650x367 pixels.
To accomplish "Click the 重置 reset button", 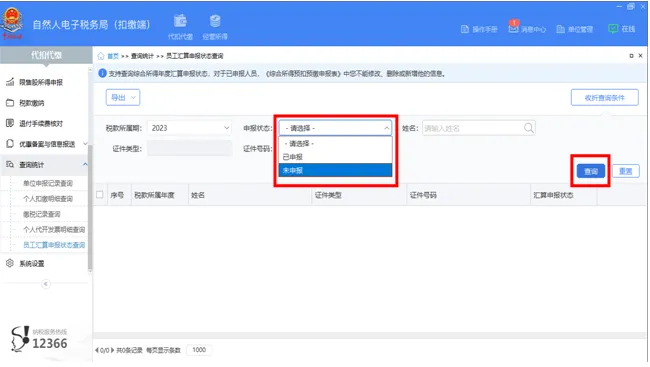I will (x=626, y=171).
